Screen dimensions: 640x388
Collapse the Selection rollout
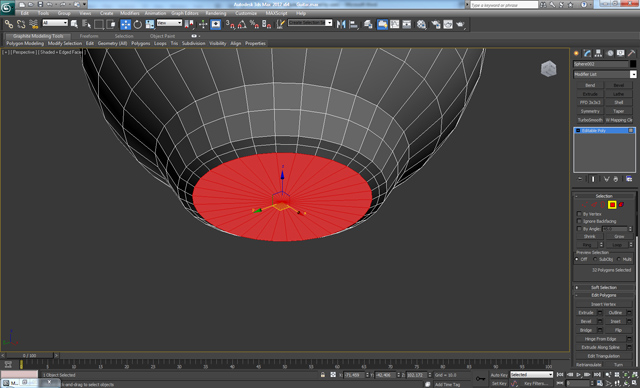[604, 196]
